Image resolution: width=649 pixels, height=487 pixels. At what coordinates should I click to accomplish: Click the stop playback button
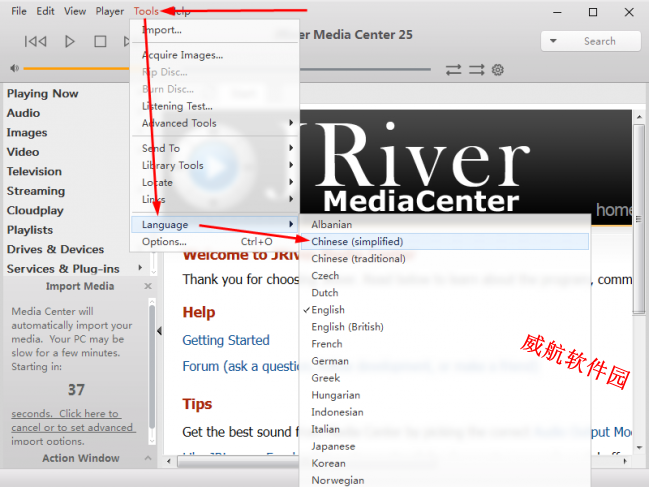100,41
